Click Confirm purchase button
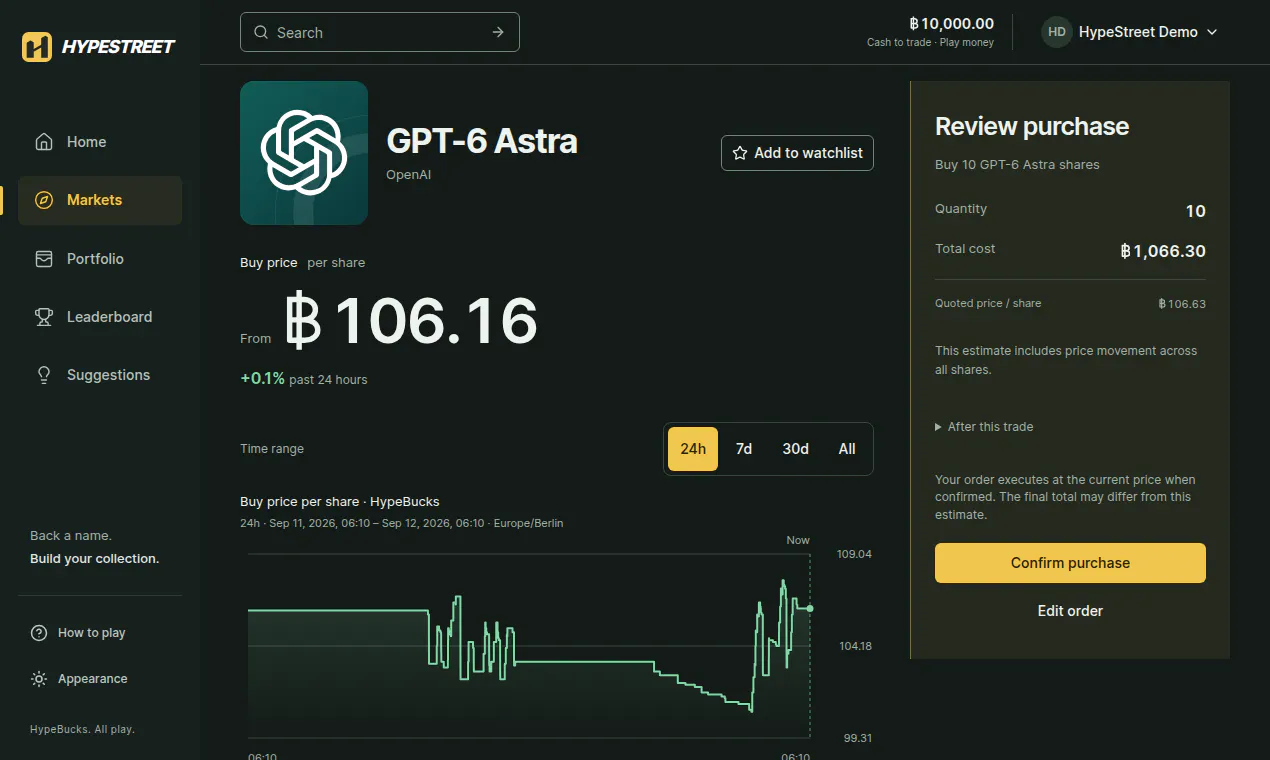This screenshot has height=760, width=1270. [1070, 563]
